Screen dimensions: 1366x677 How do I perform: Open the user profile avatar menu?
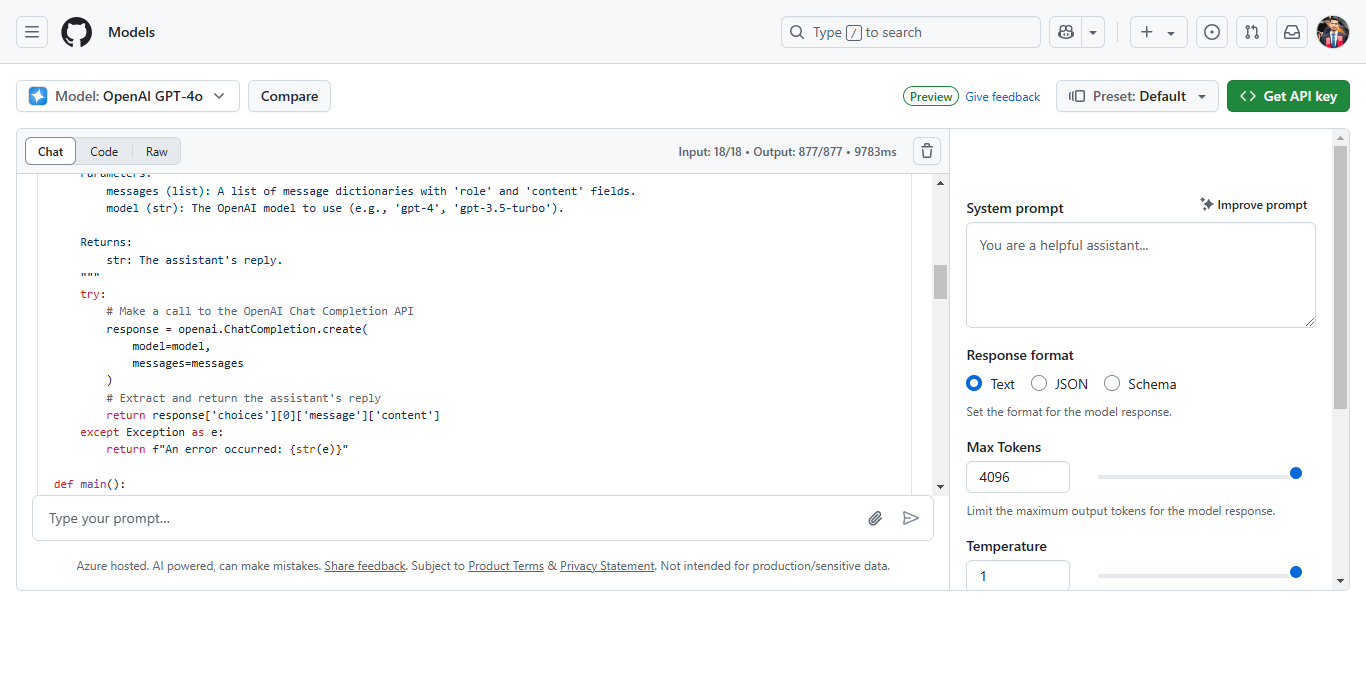1333,32
